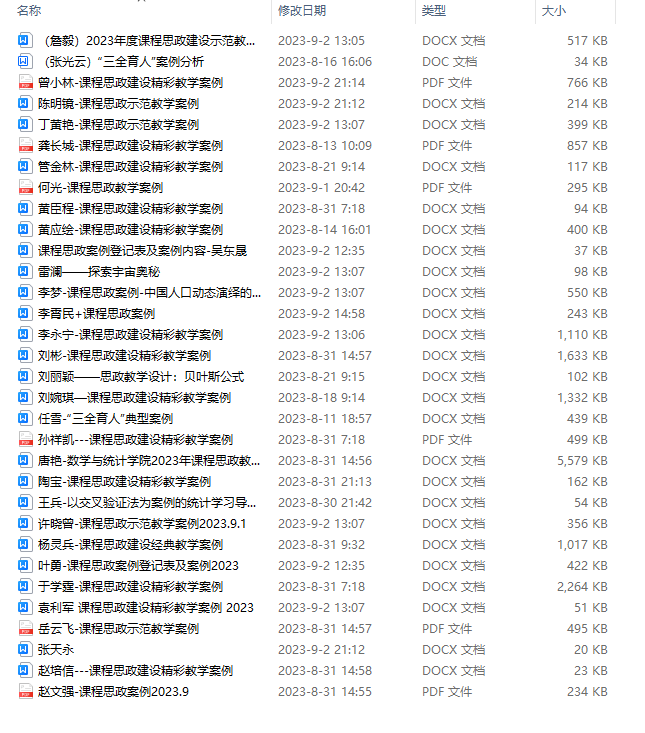
Task: Sort files by the 名称 column header
Action: (29, 10)
